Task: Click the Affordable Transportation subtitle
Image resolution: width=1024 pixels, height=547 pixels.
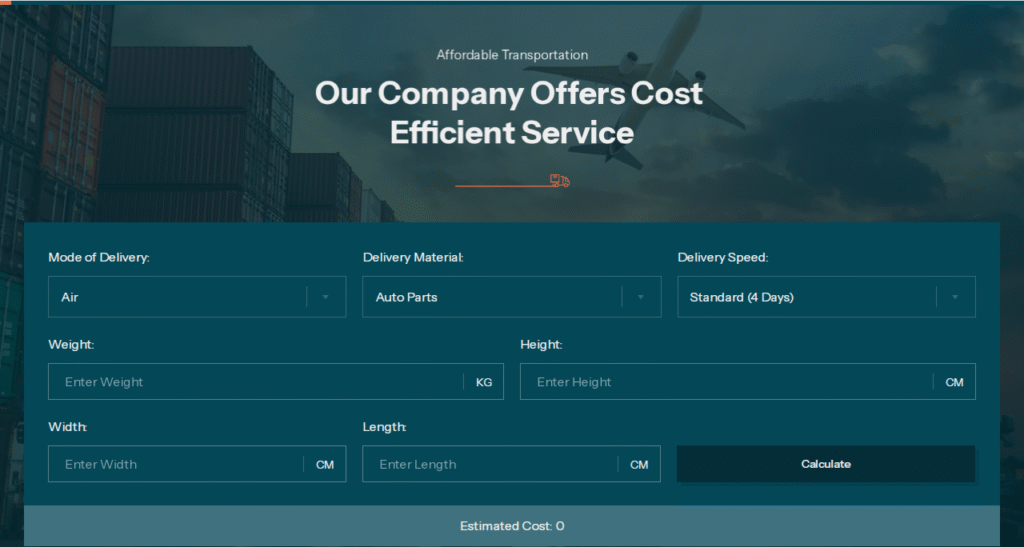Action: (512, 55)
